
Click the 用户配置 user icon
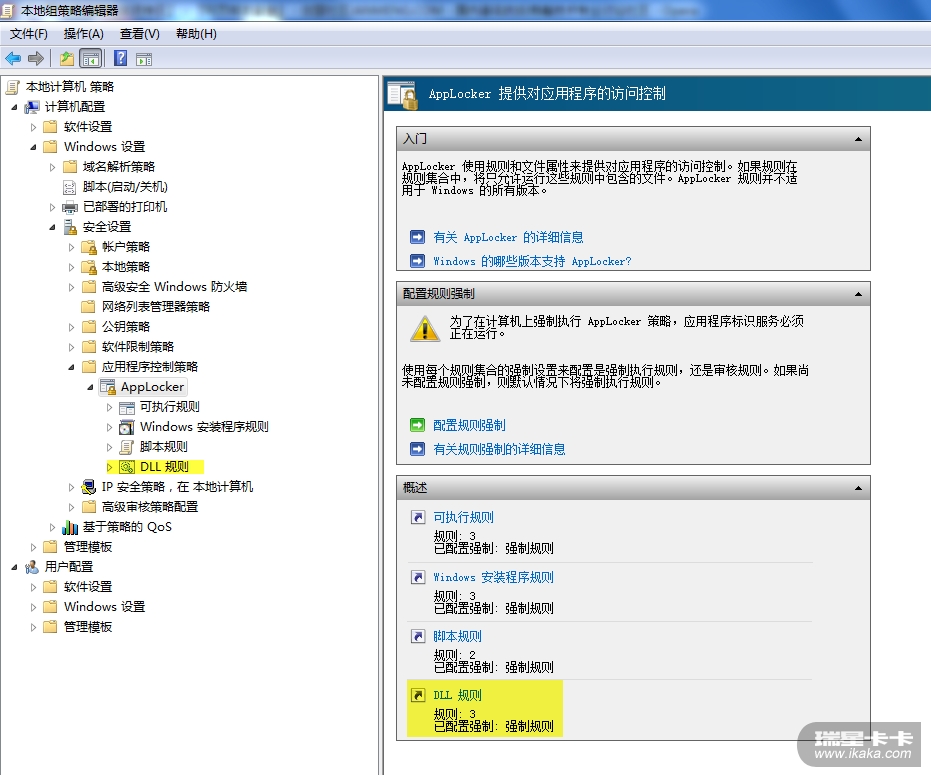[x=32, y=567]
